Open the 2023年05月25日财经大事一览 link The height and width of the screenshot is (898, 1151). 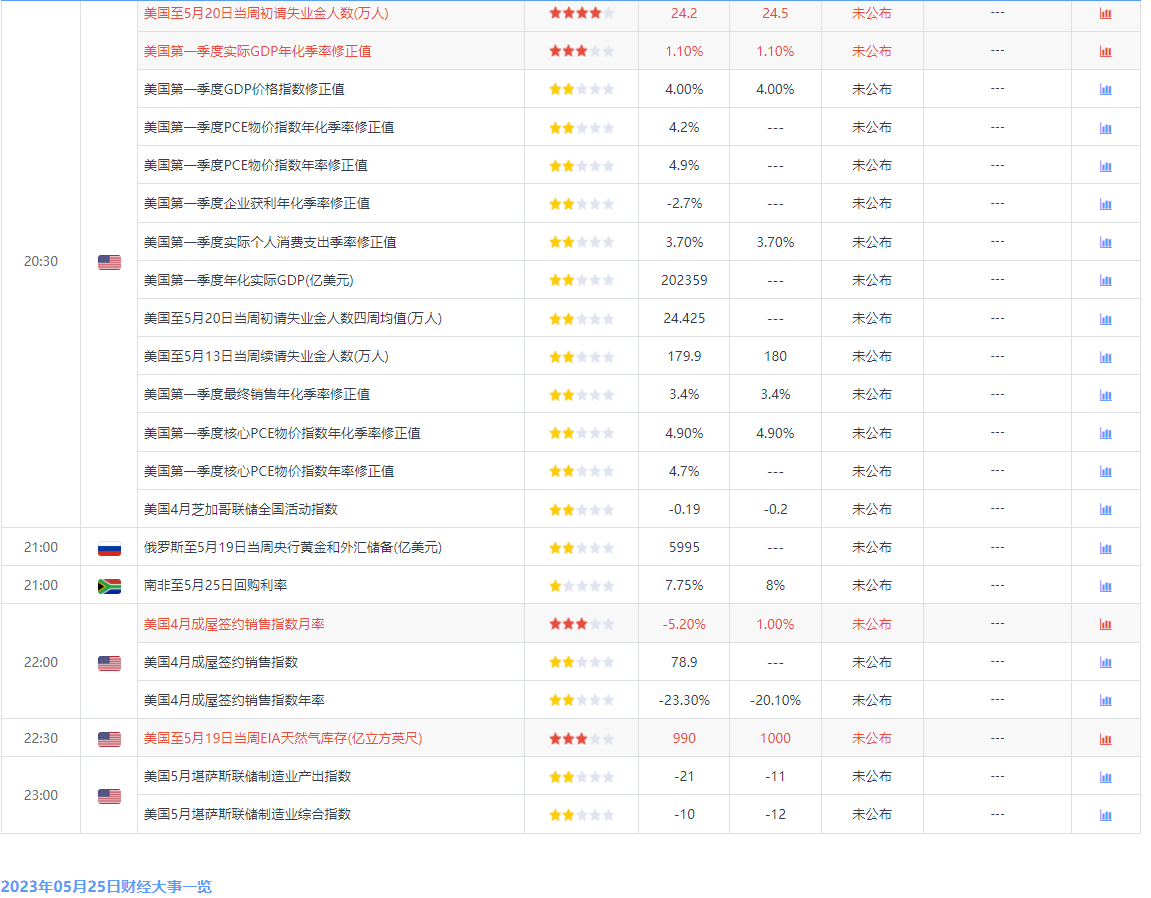(106, 886)
